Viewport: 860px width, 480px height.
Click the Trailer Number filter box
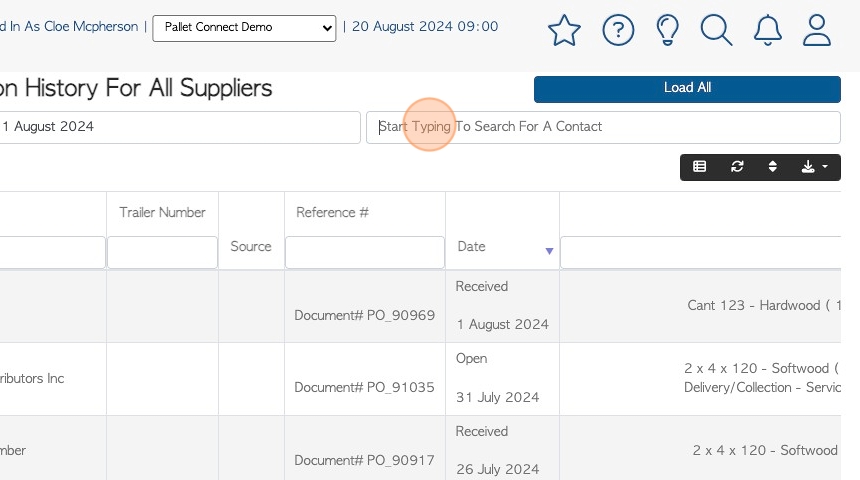(x=162, y=252)
